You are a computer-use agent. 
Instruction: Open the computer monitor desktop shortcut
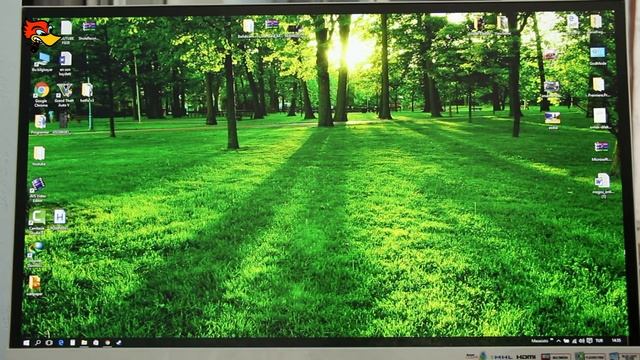point(42,60)
